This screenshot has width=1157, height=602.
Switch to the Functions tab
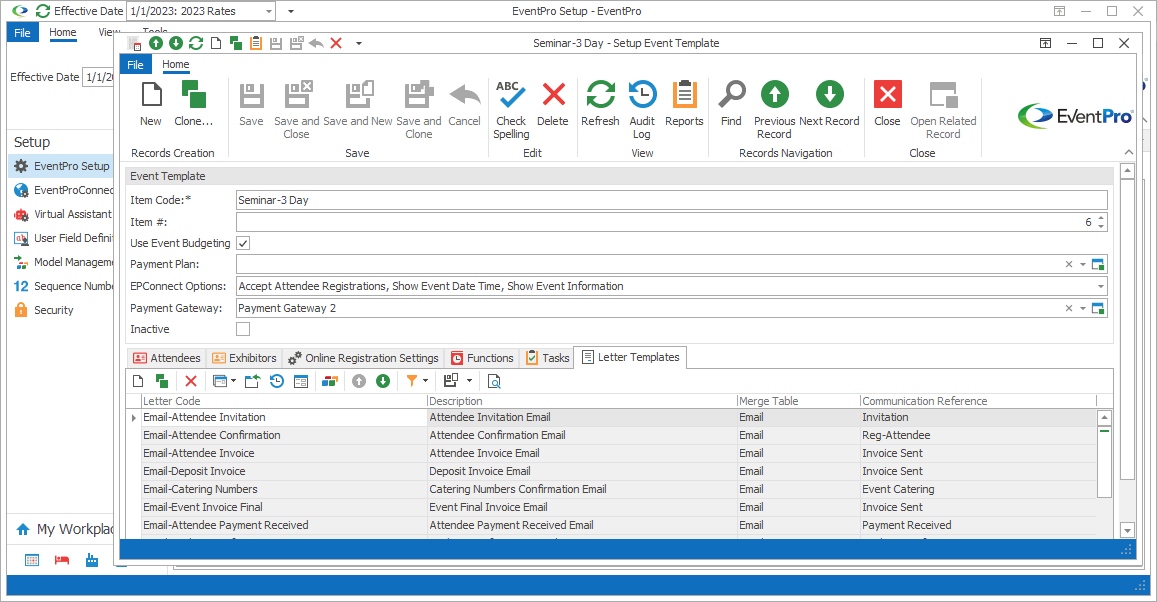coord(482,358)
